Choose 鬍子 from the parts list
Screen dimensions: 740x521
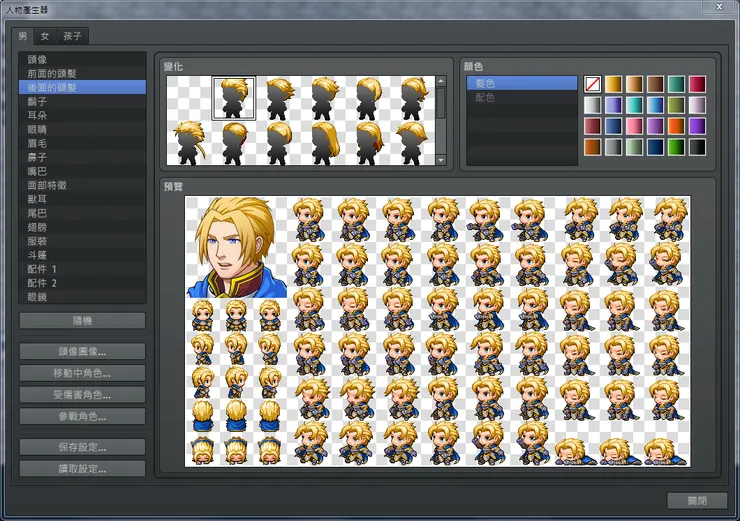tap(82, 101)
